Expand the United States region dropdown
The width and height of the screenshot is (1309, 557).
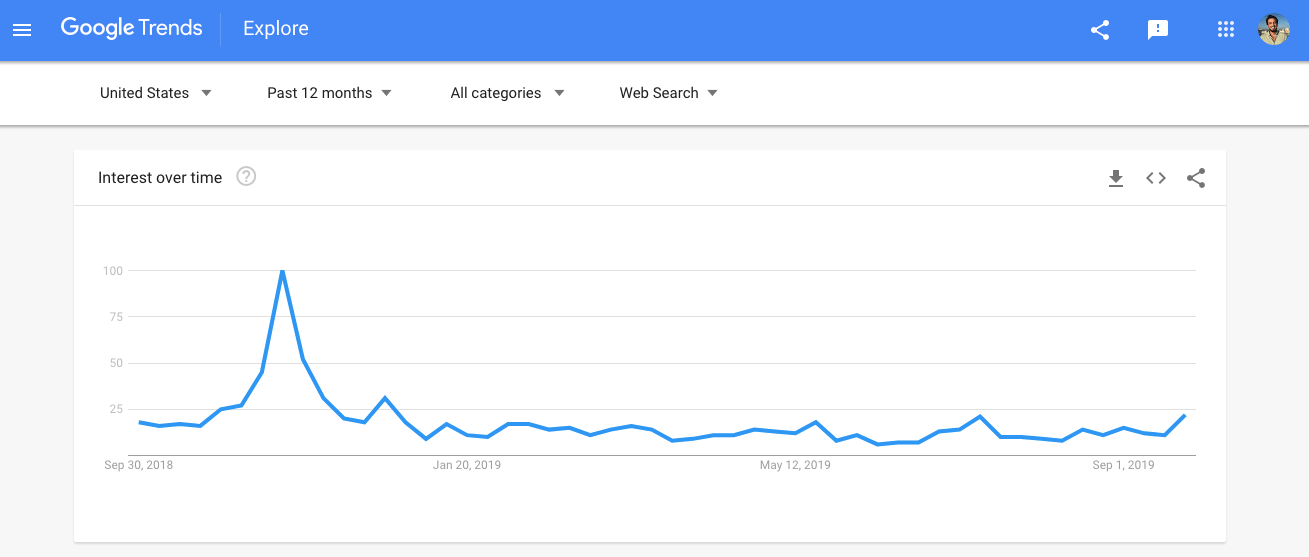(x=156, y=93)
